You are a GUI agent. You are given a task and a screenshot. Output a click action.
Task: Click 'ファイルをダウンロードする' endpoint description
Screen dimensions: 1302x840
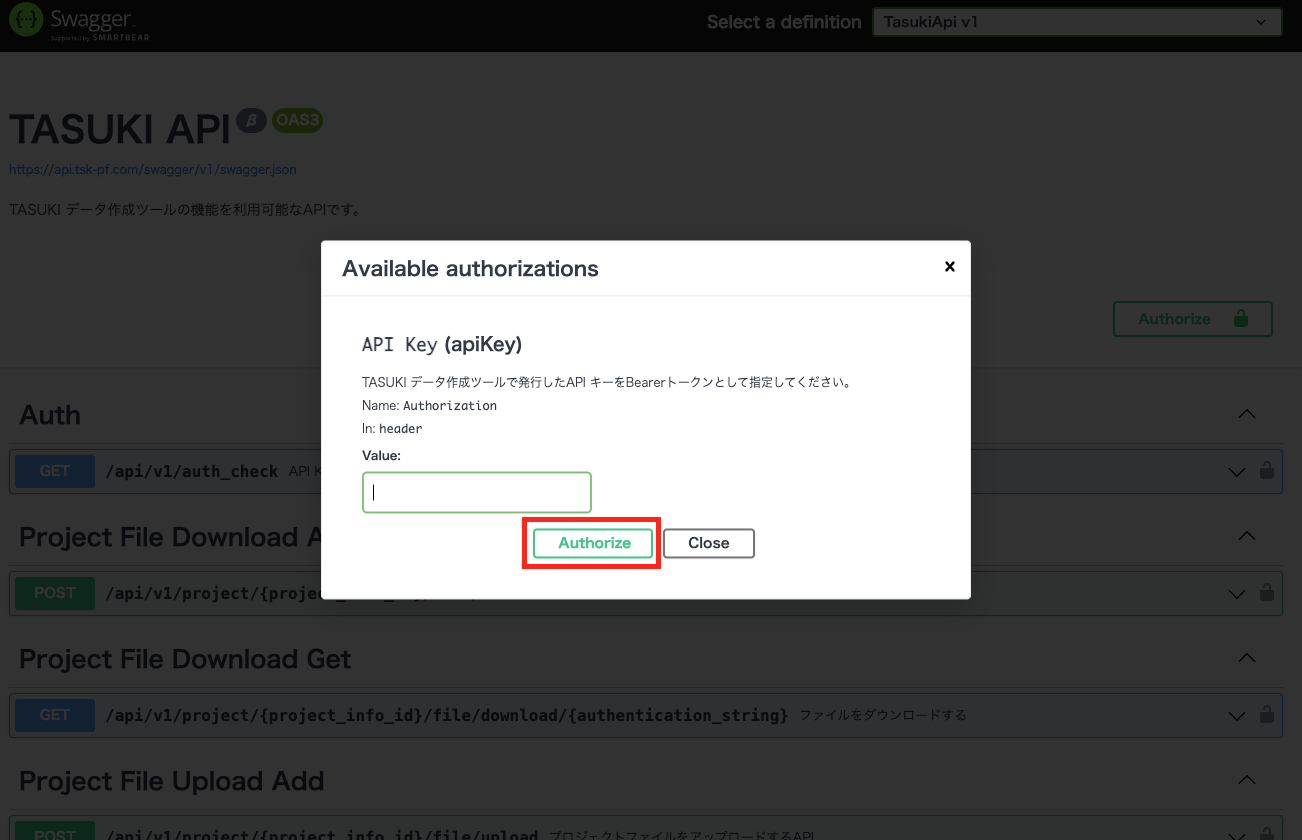883,715
